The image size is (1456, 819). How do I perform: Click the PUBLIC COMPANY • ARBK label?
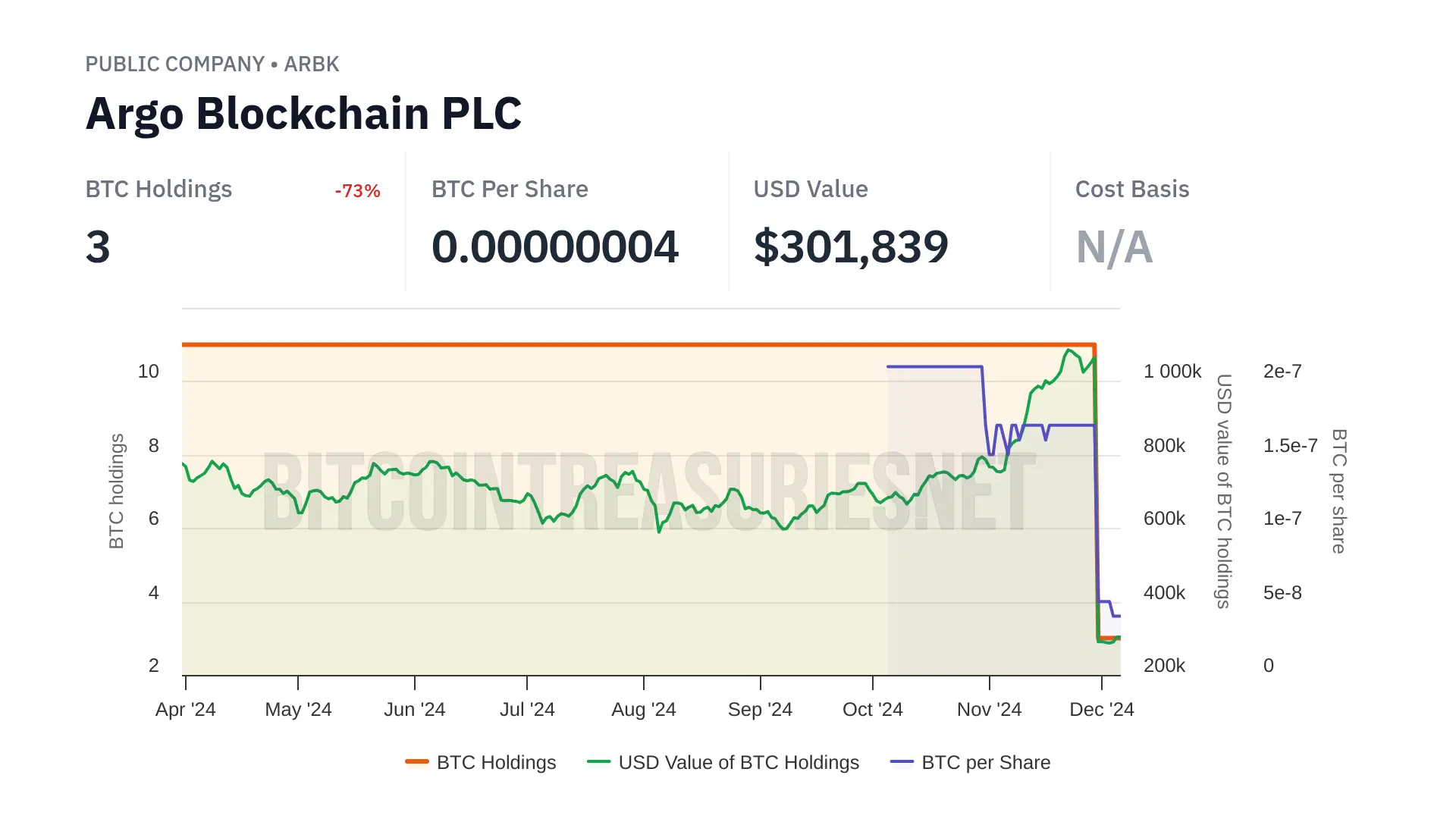212,64
